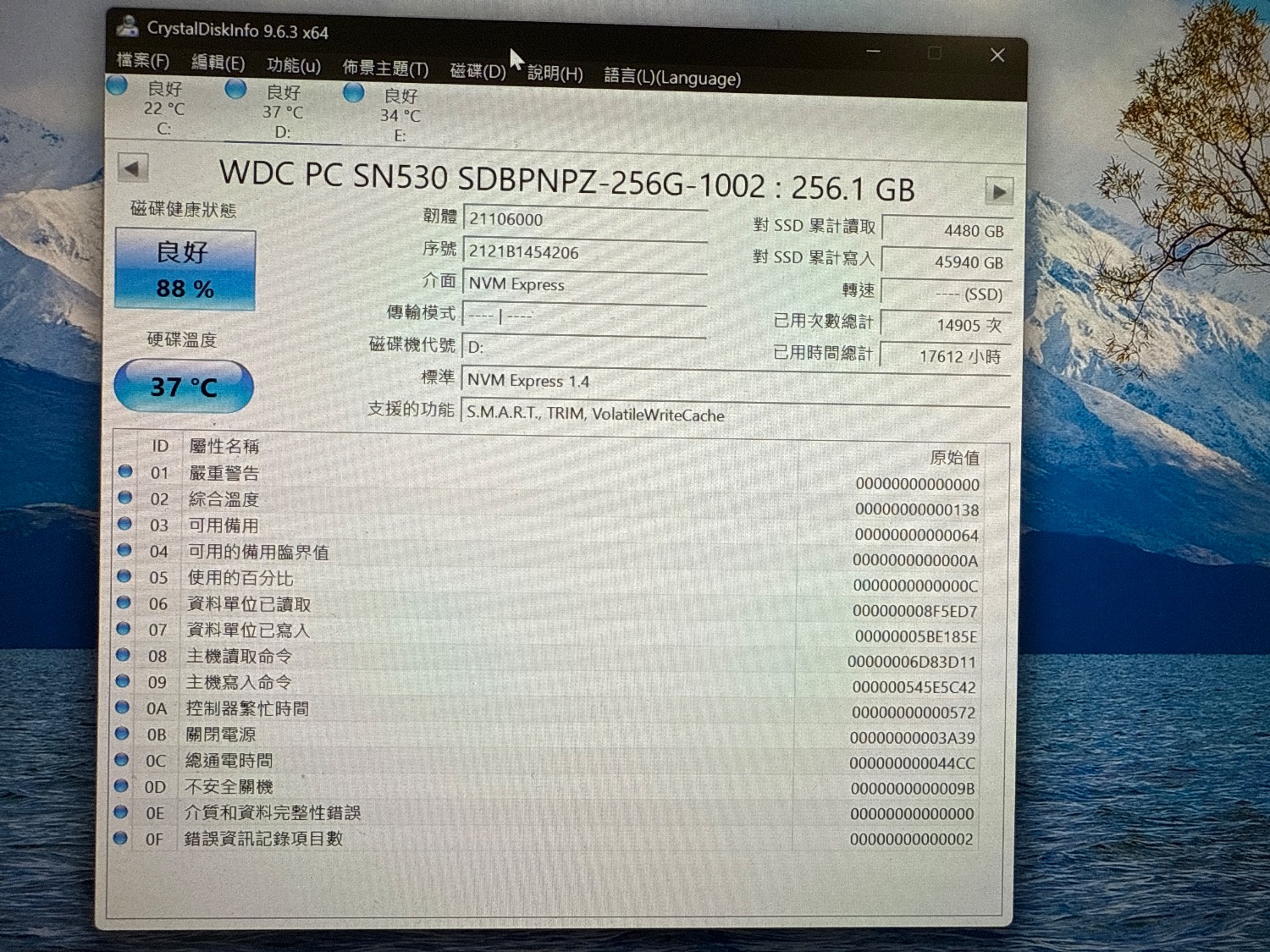The width and height of the screenshot is (1270, 952).
Task: Click the disk model title WDC PC SN530
Action: (567, 180)
